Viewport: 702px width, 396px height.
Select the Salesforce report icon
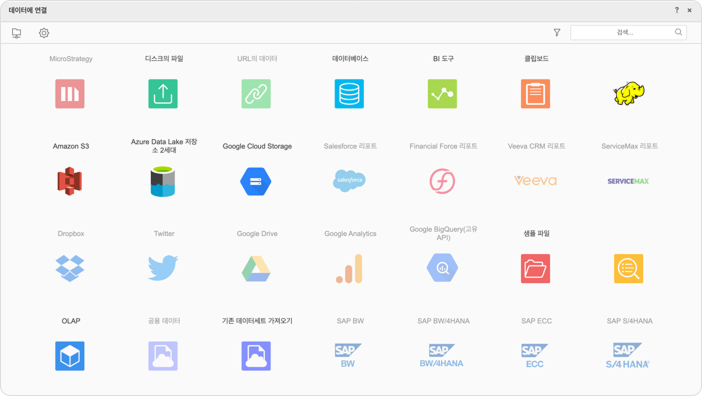[349, 181]
